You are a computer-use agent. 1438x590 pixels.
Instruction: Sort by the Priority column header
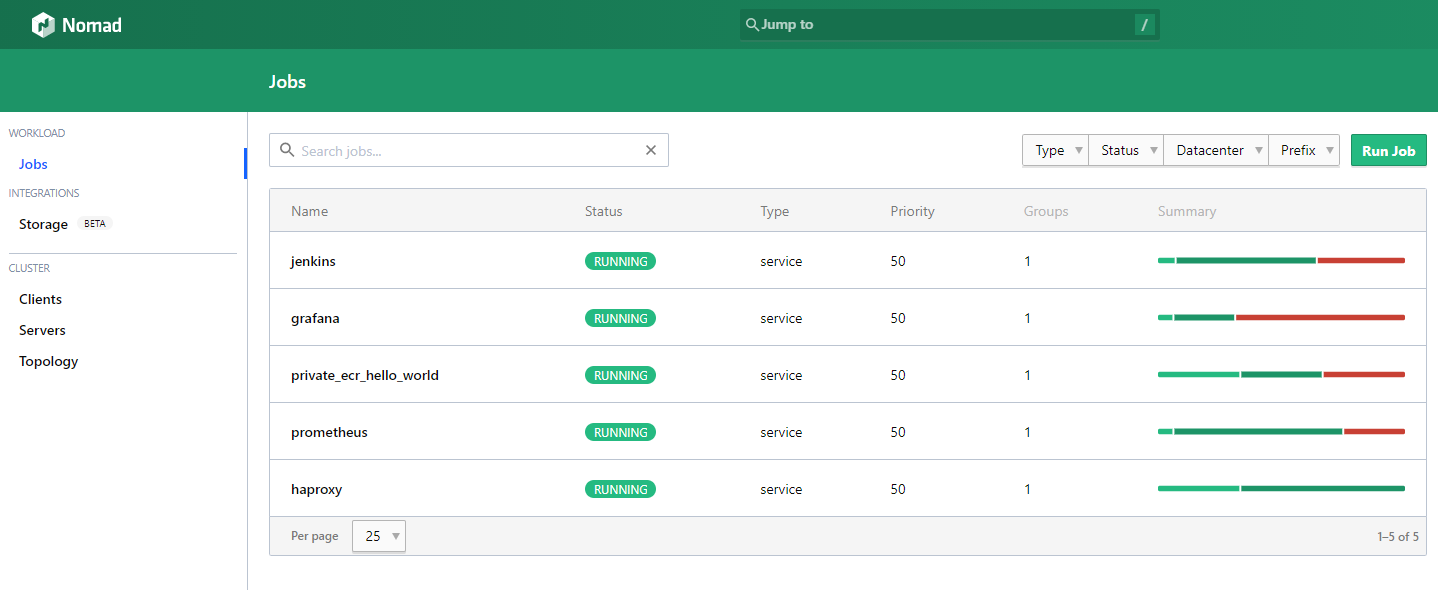point(912,211)
